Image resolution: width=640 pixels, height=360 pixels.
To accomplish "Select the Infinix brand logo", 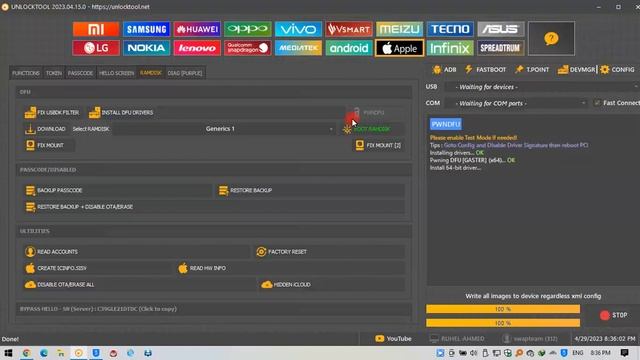I will coord(450,48).
